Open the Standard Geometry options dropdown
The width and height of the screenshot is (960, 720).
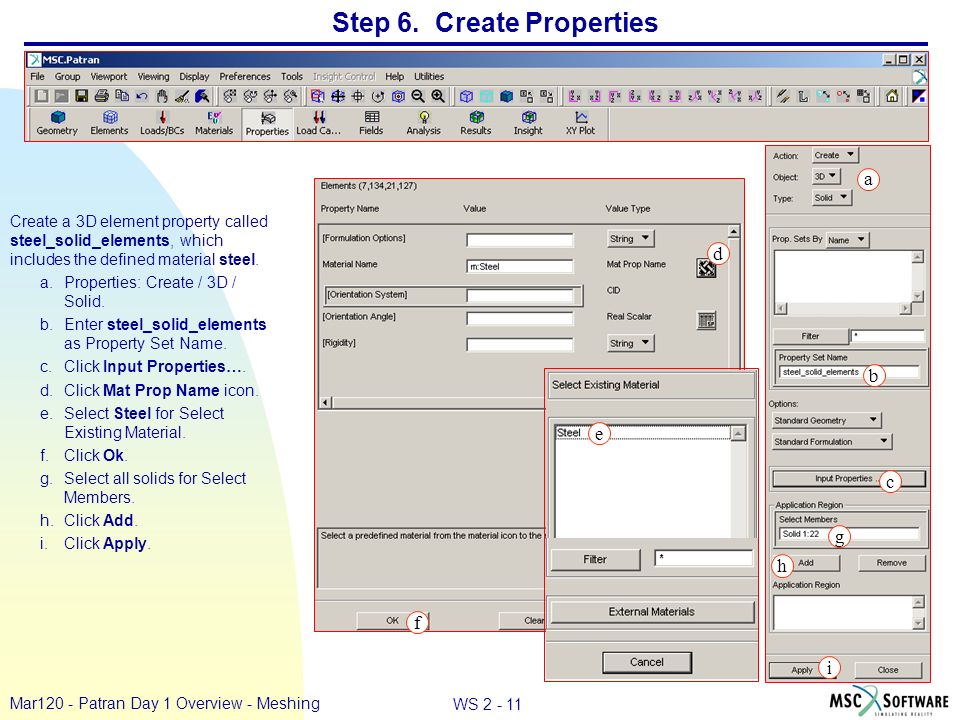[x=827, y=421]
